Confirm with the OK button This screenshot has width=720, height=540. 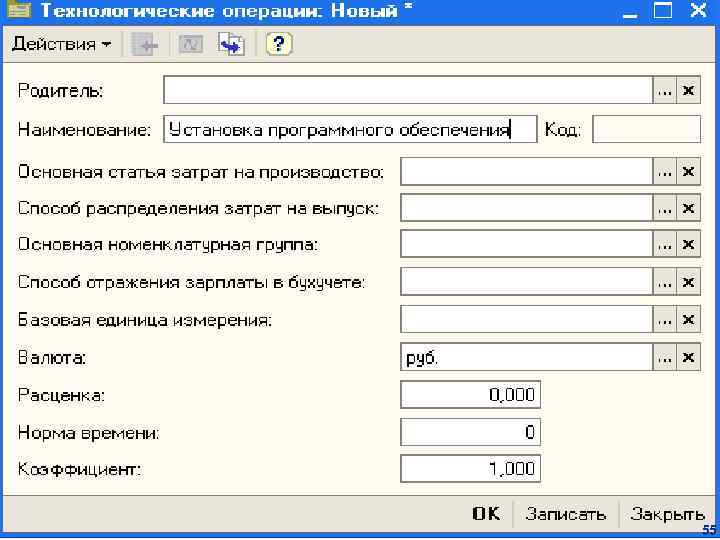pos(486,514)
